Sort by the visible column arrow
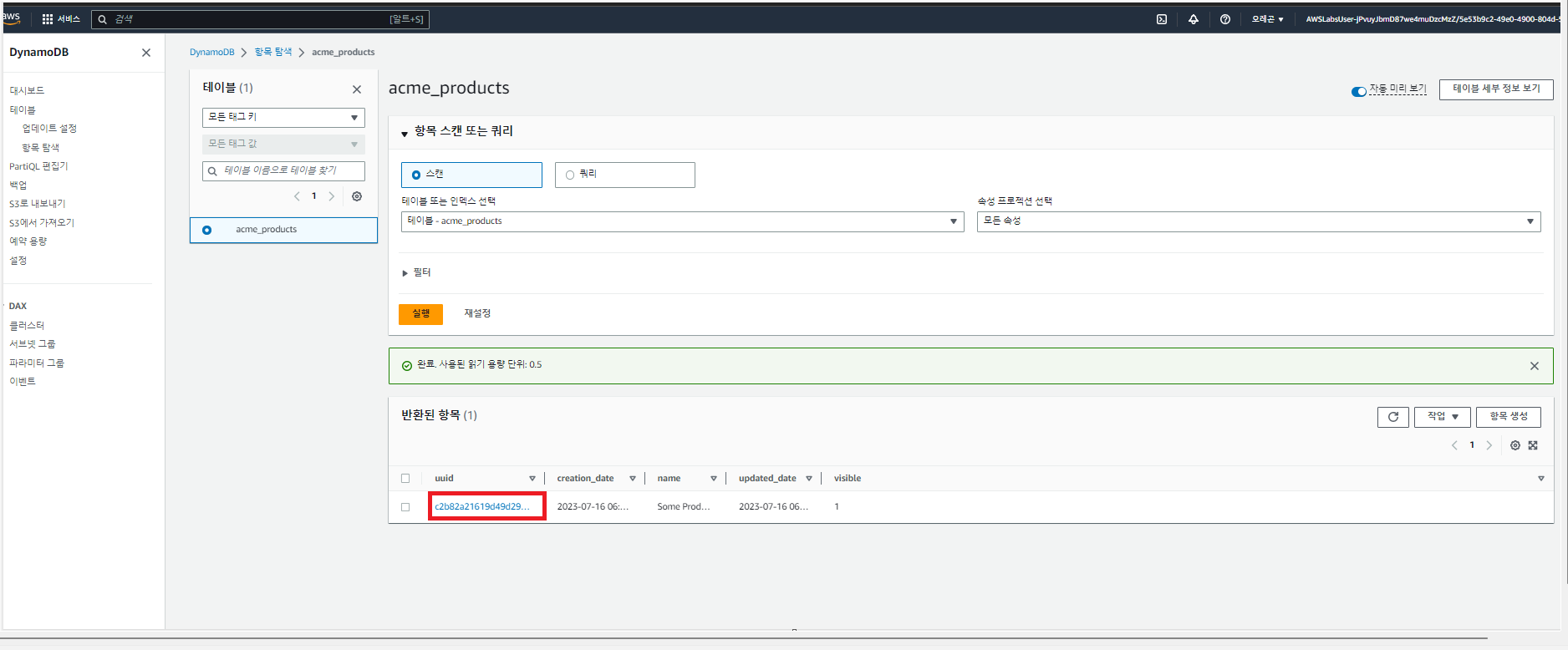The width and height of the screenshot is (1568, 650). [1541, 479]
